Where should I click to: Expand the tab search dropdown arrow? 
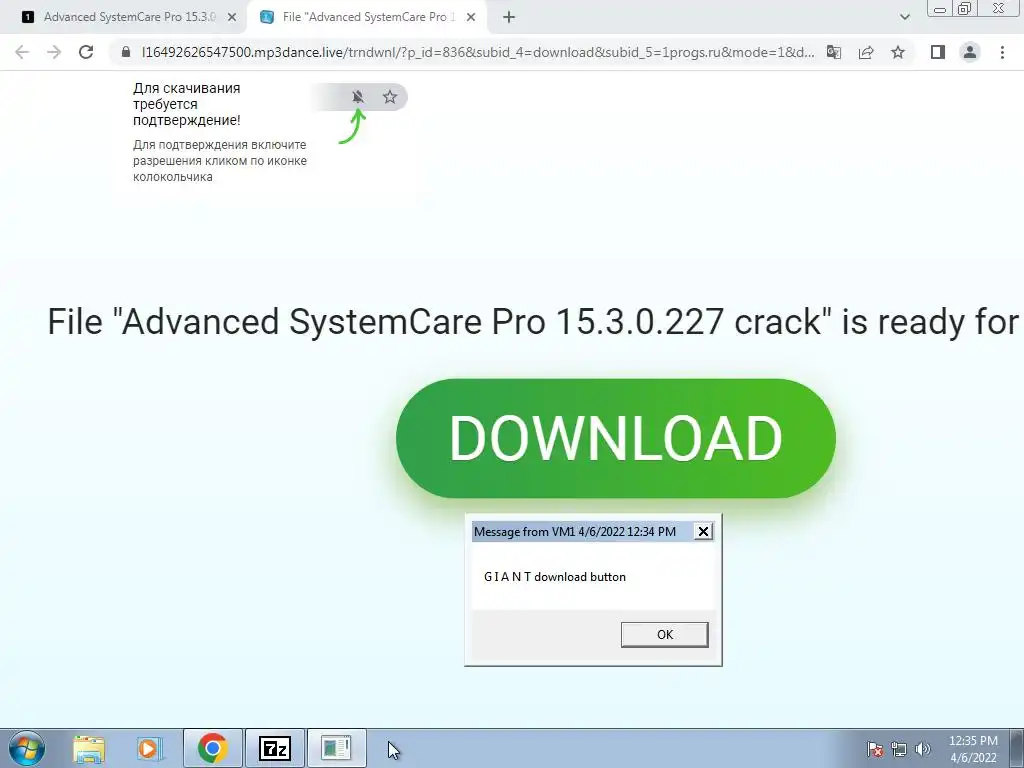904,18
